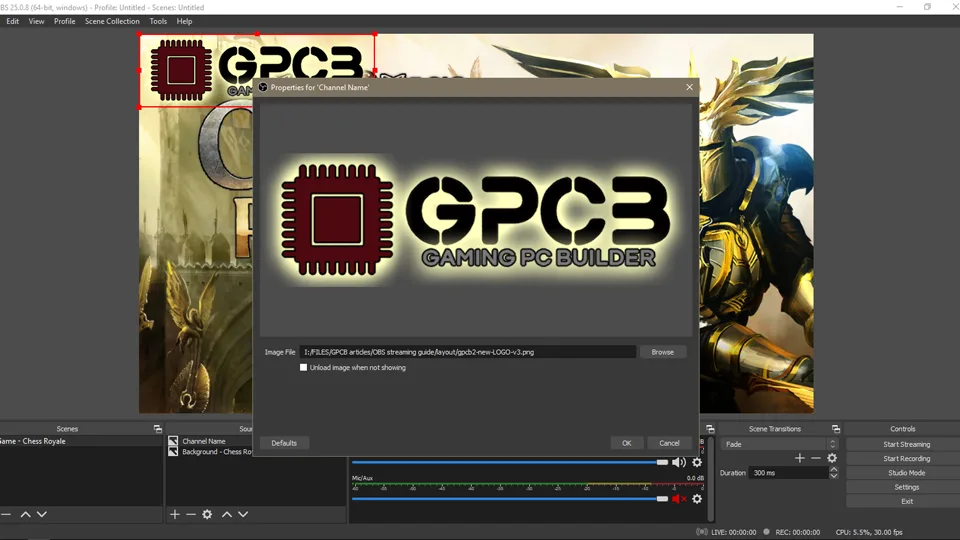Enable Unload image when not showing
The height and width of the screenshot is (540, 960).
tap(304, 367)
